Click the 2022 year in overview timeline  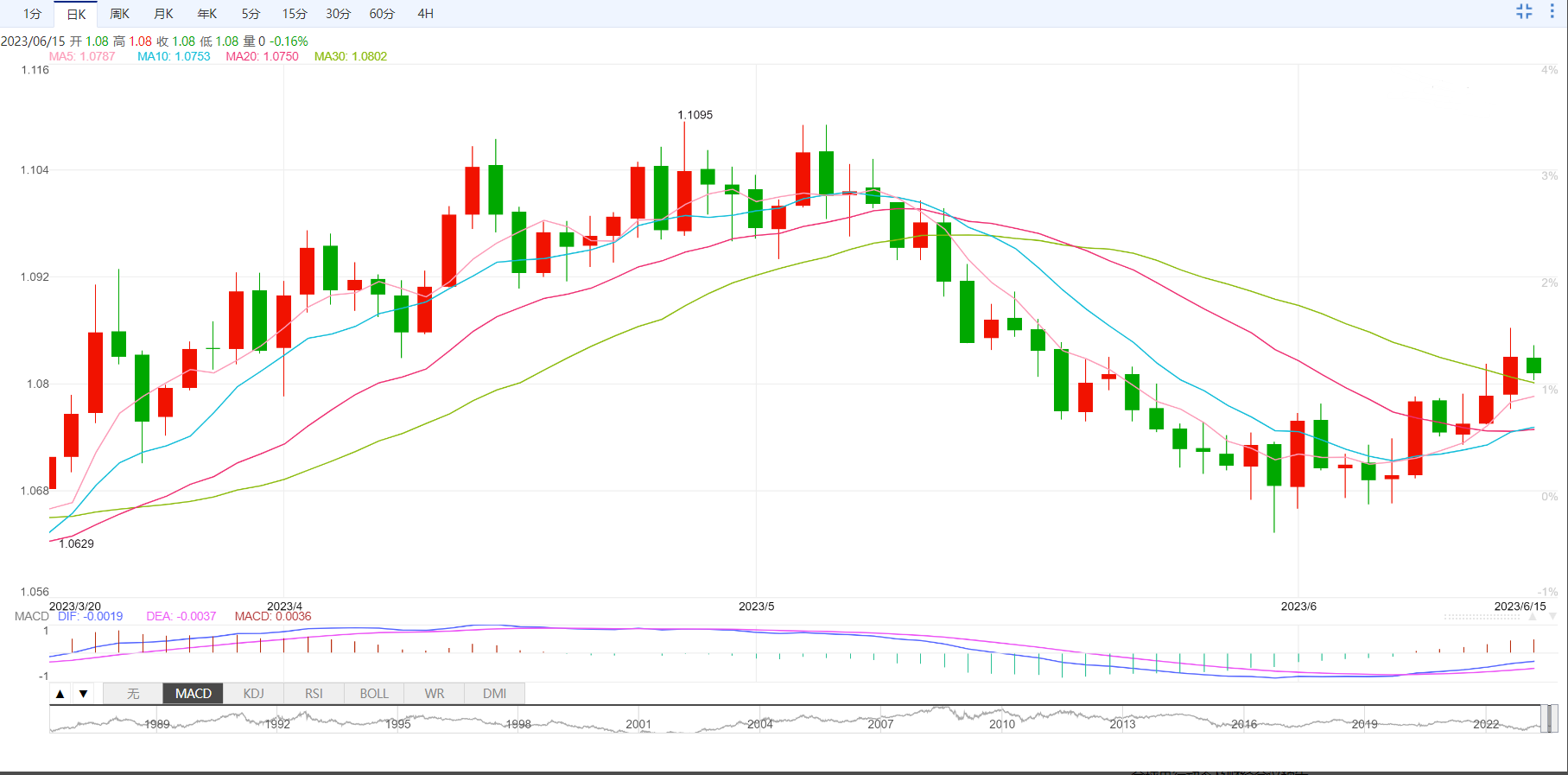[x=1486, y=724]
